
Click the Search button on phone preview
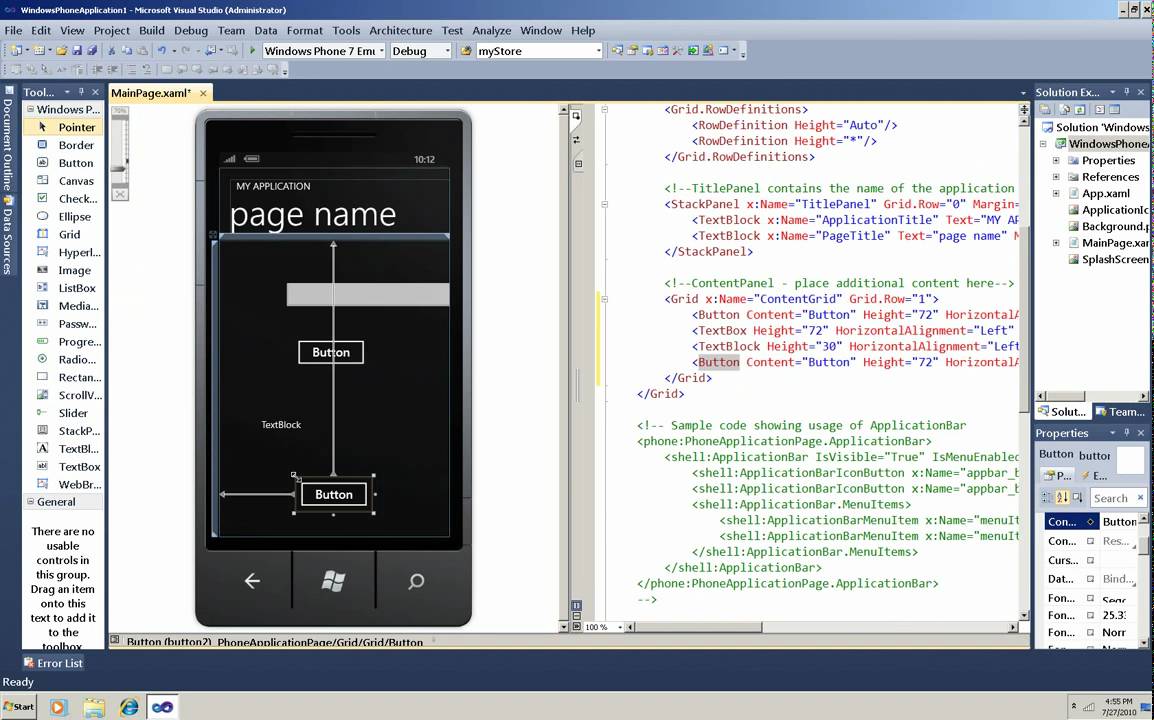416,582
